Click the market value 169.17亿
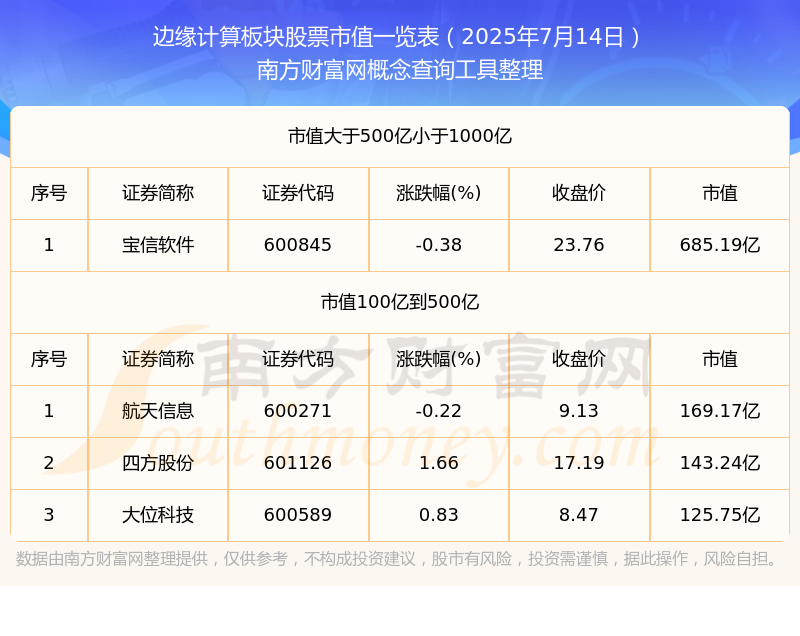This screenshot has width=800, height=636. click(x=720, y=411)
